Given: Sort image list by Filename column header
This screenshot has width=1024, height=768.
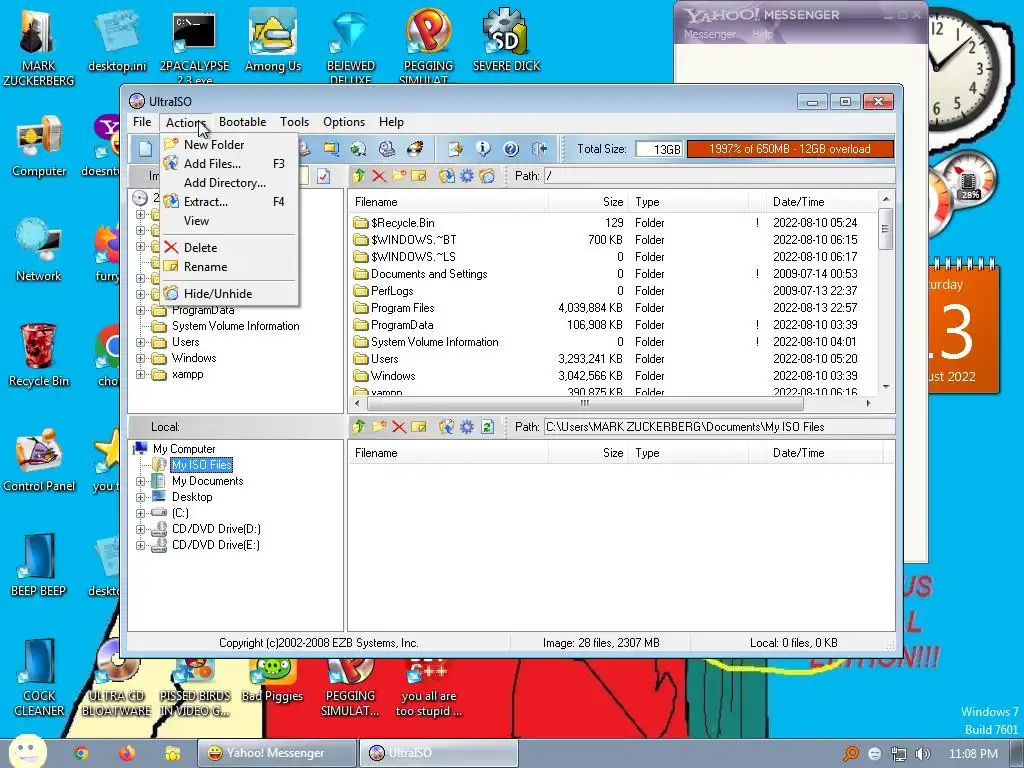Looking at the screenshot, I should (x=448, y=202).
